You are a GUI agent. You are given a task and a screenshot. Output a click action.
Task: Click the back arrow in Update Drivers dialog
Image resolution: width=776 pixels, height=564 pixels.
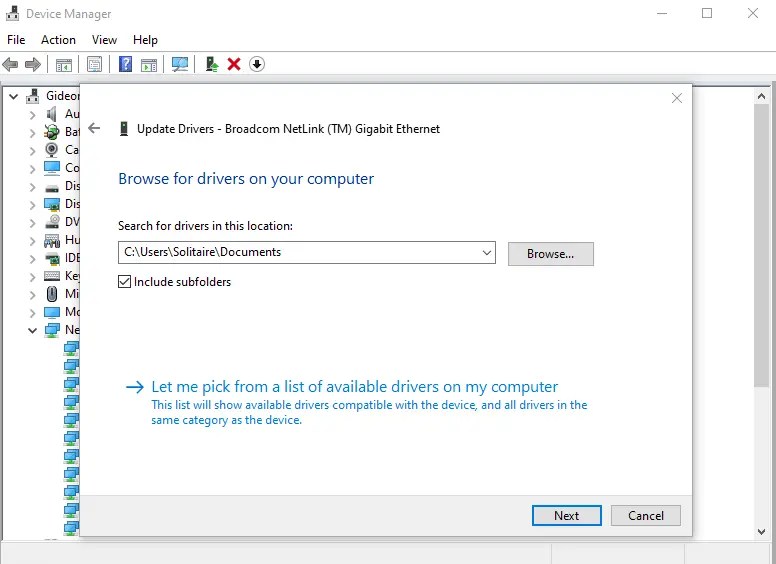click(94, 129)
